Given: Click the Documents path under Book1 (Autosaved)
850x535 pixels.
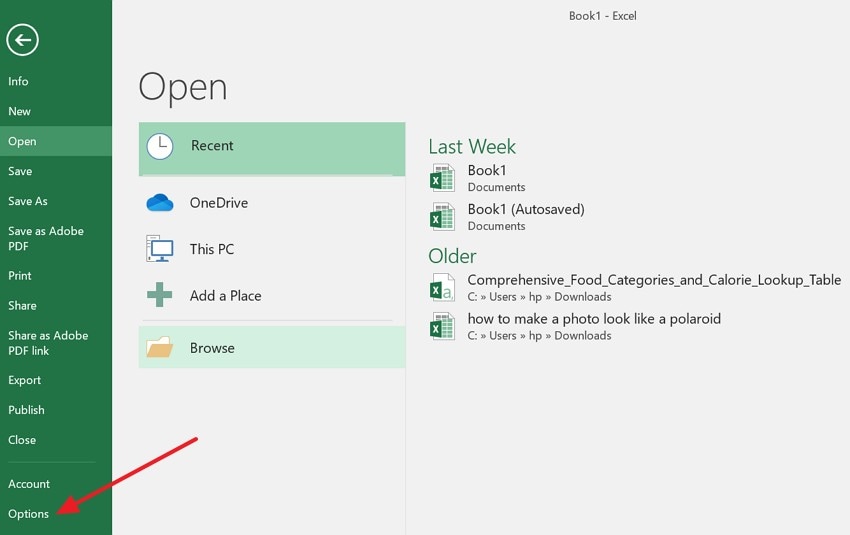Looking at the screenshot, I should click(x=496, y=226).
